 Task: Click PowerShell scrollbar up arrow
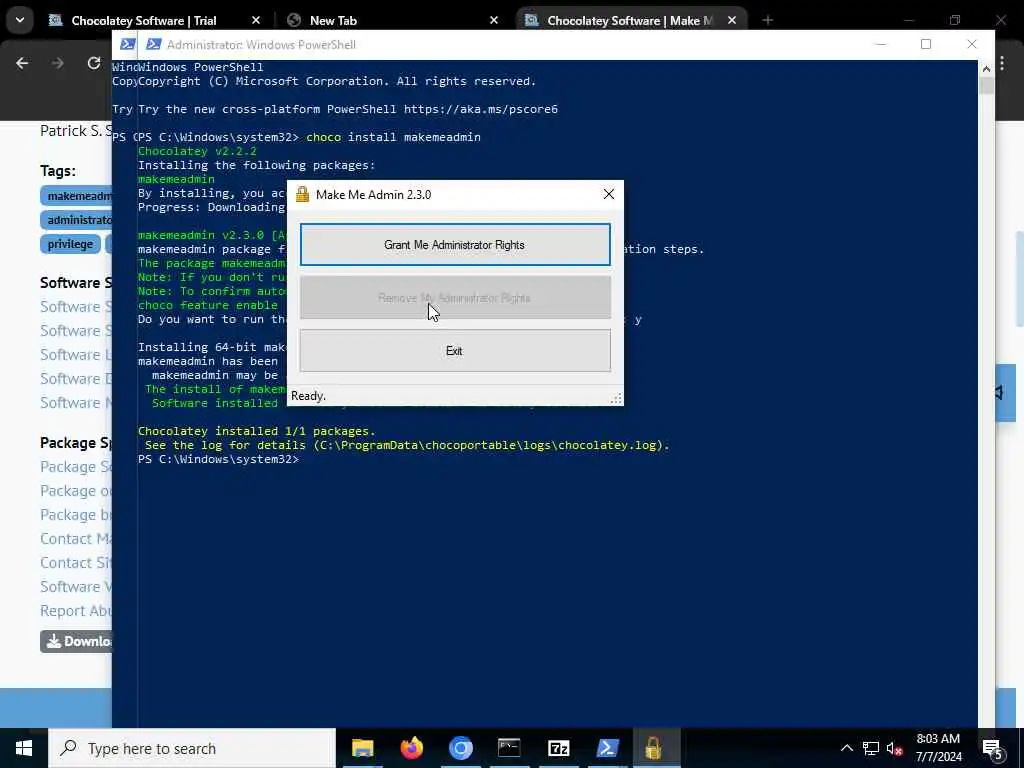[x=986, y=68]
